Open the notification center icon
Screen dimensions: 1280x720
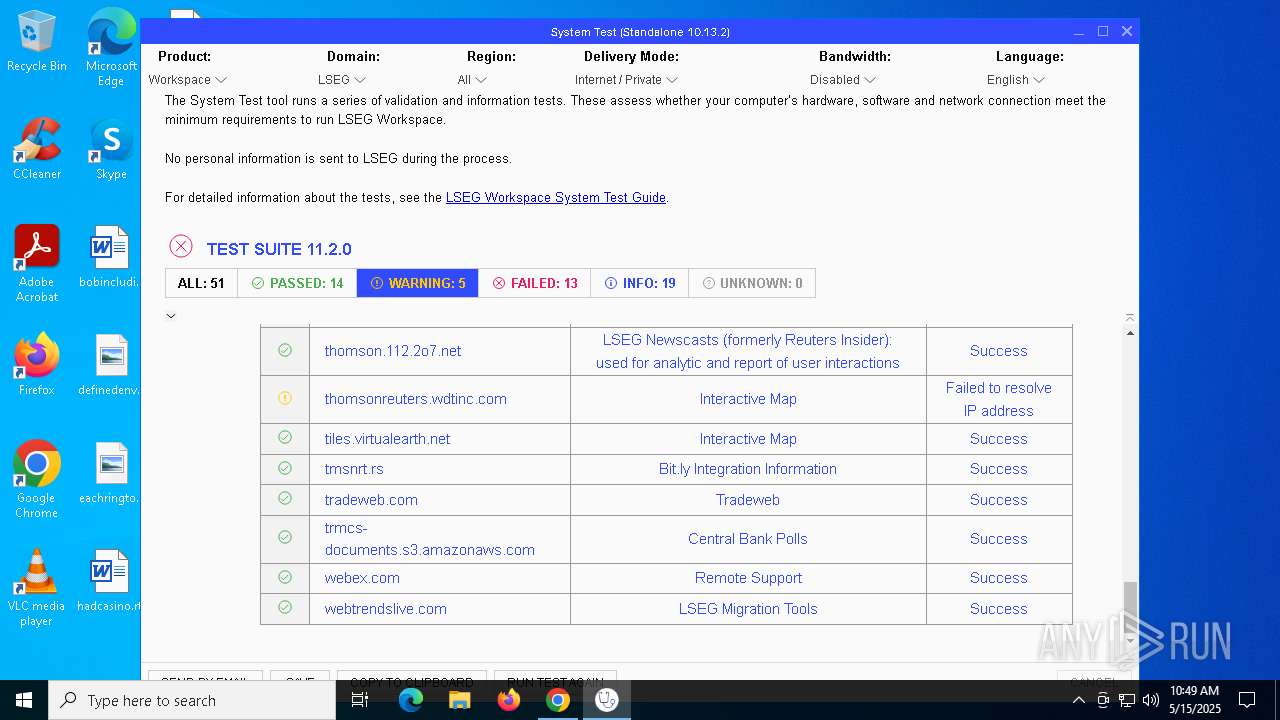(1247, 700)
